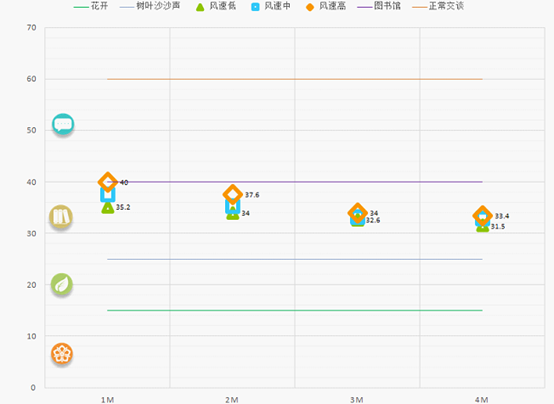Click the orange diamond marker at 1M

click(x=107, y=182)
